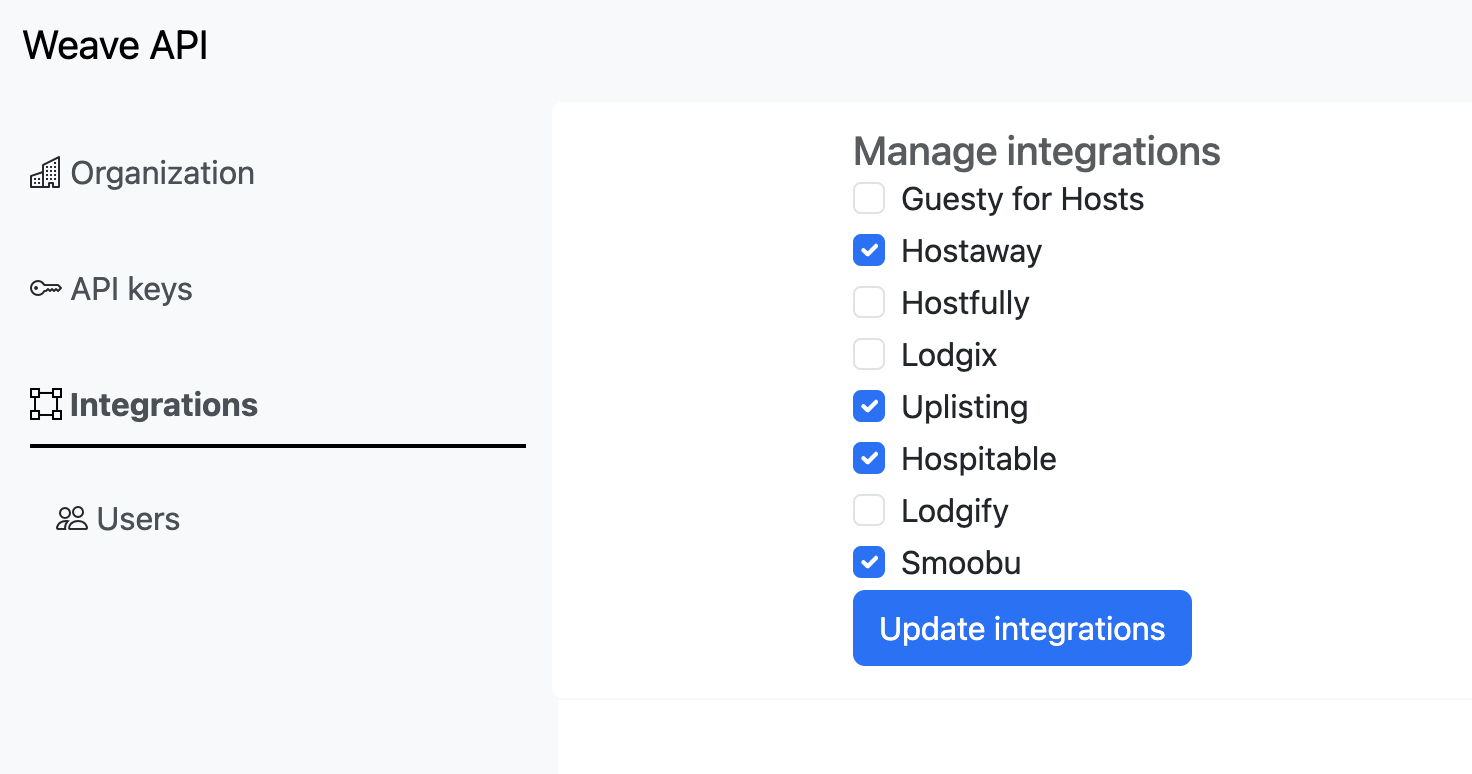This screenshot has width=1472, height=774.
Task: Click the Manage integrations heading
Action: 1037,151
